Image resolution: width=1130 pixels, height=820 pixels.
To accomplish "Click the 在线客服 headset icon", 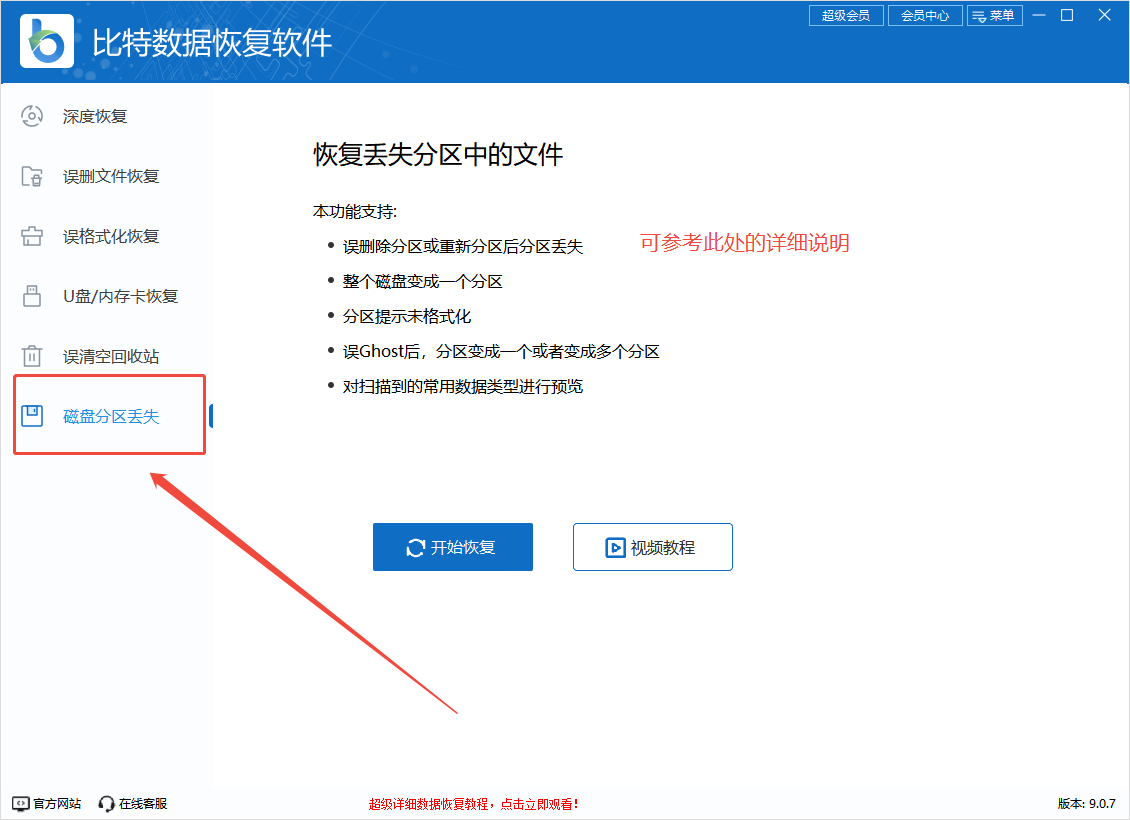I will [x=107, y=803].
